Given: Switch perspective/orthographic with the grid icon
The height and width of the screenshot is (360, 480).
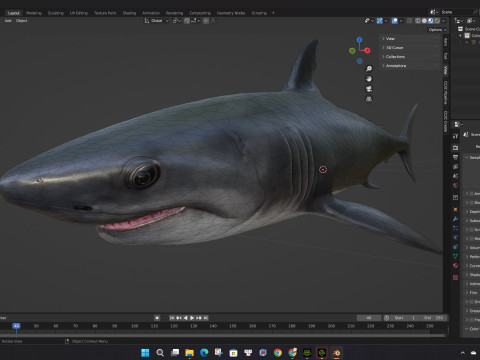Looking at the screenshot, I should (369, 99).
